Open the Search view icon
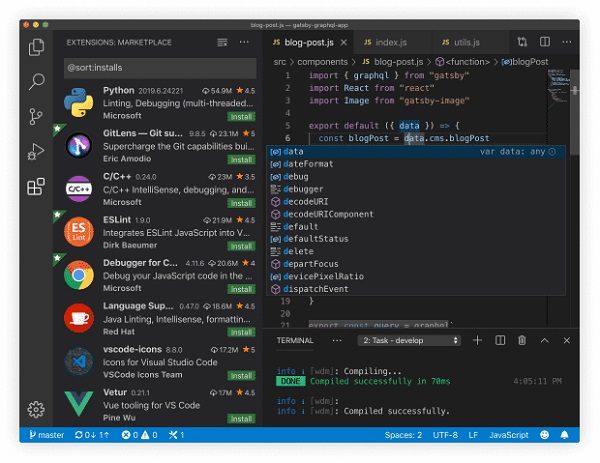600x463 pixels. pyautogui.click(x=37, y=82)
